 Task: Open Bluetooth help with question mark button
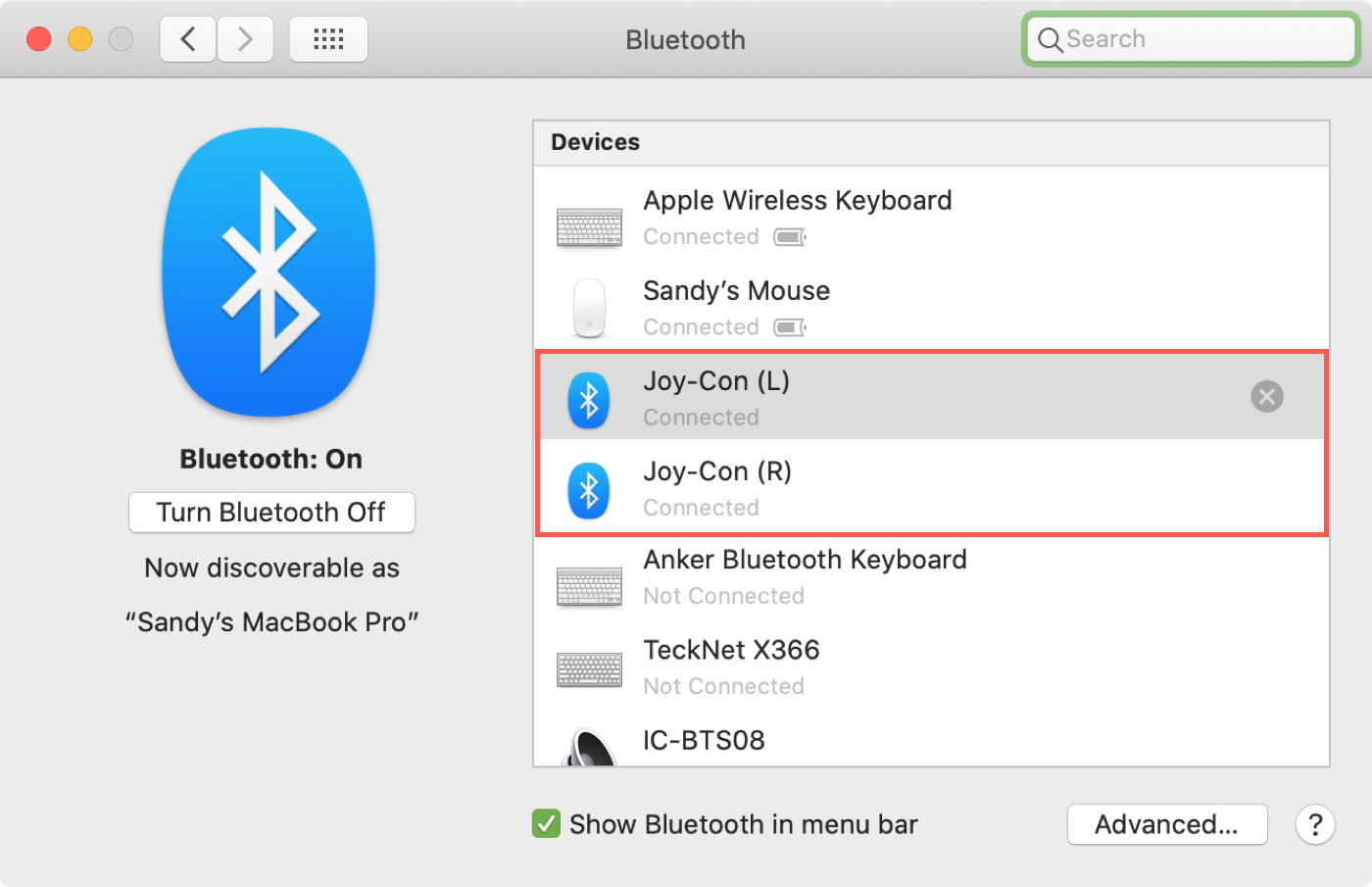coord(1314,824)
